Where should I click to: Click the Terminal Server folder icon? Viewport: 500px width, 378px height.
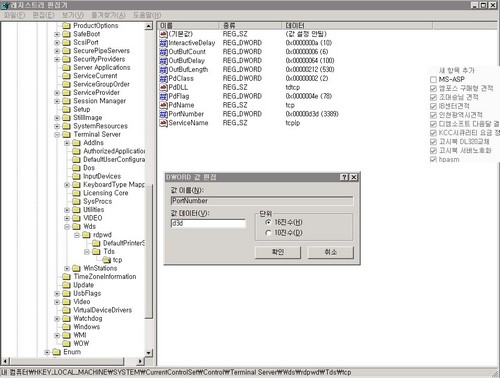click(67, 134)
